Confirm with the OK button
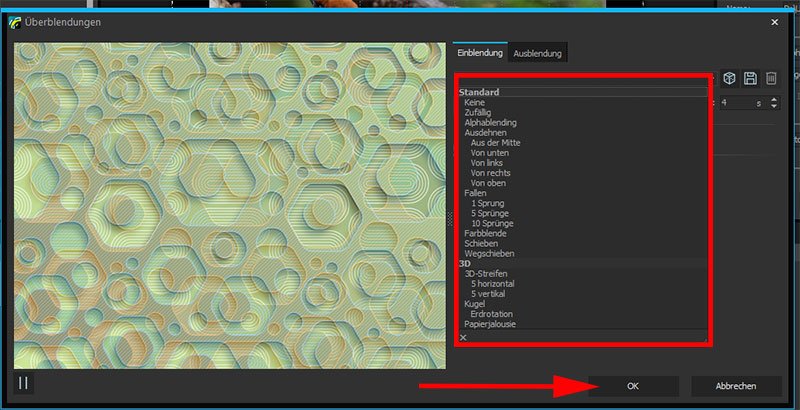Screen dimensions: 800x410 tap(633, 386)
